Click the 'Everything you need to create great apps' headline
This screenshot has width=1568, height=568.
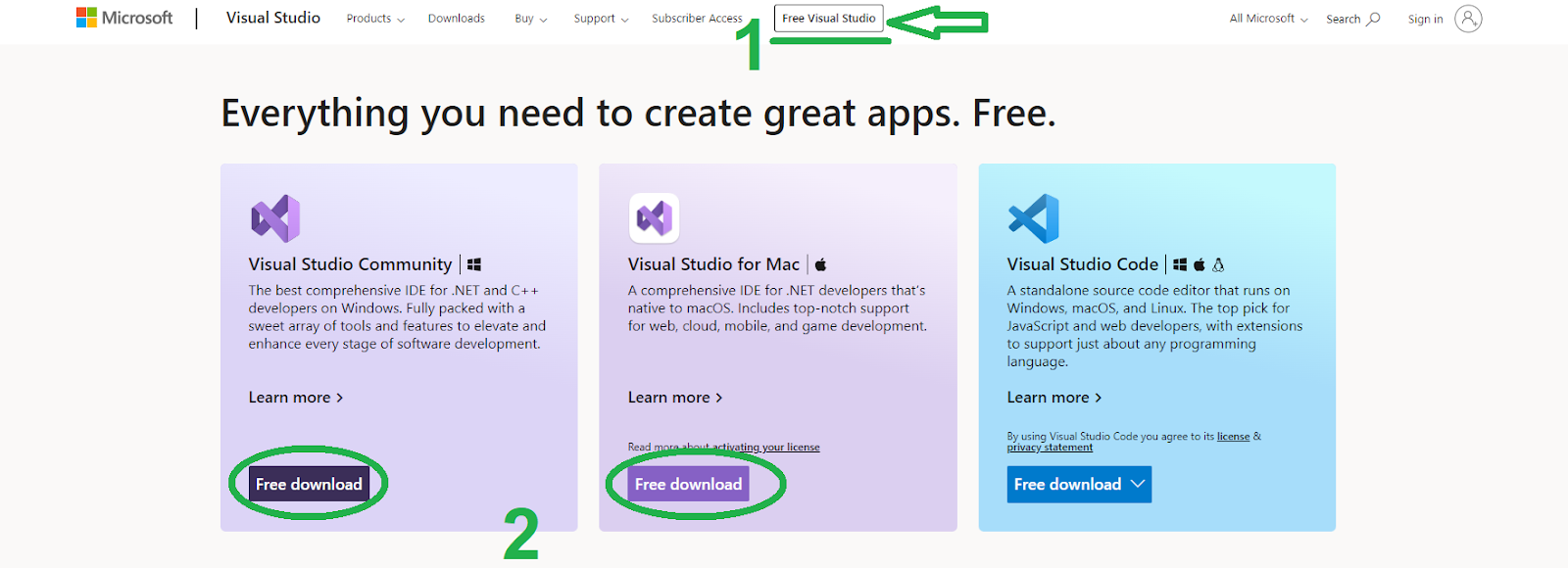(638, 114)
